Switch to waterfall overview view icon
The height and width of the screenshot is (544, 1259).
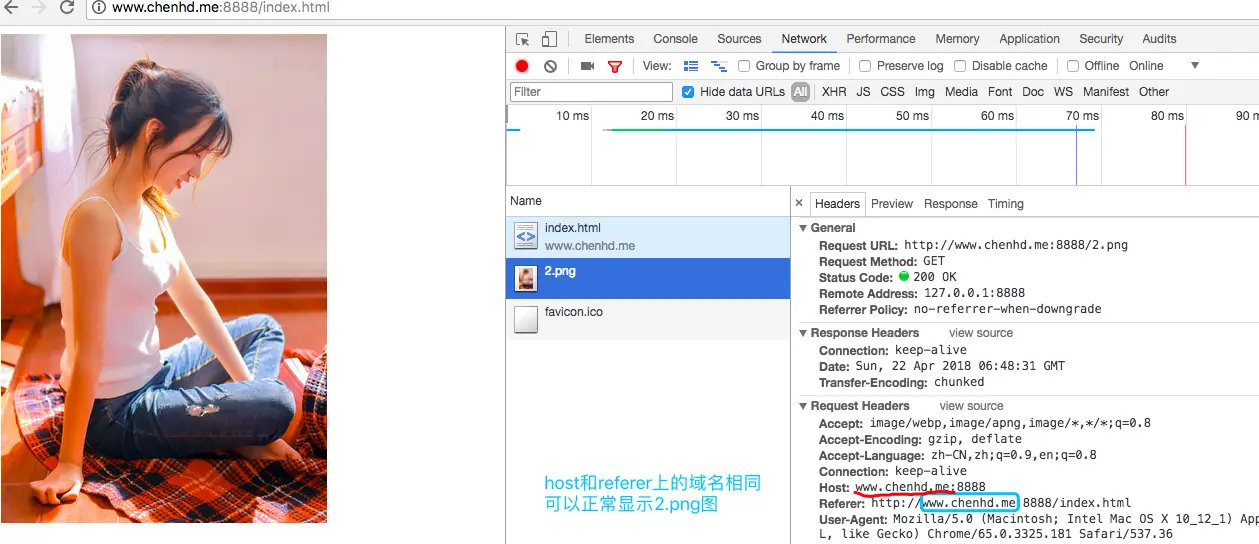pos(718,66)
